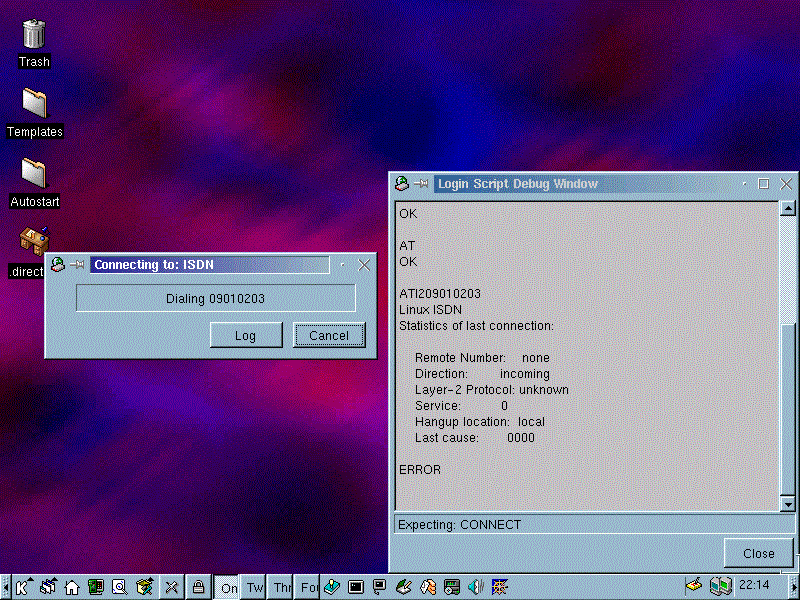Toggle the pin on Login Script Debug Window
Viewport: 800px width, 600px height.
tap(422, 184)
